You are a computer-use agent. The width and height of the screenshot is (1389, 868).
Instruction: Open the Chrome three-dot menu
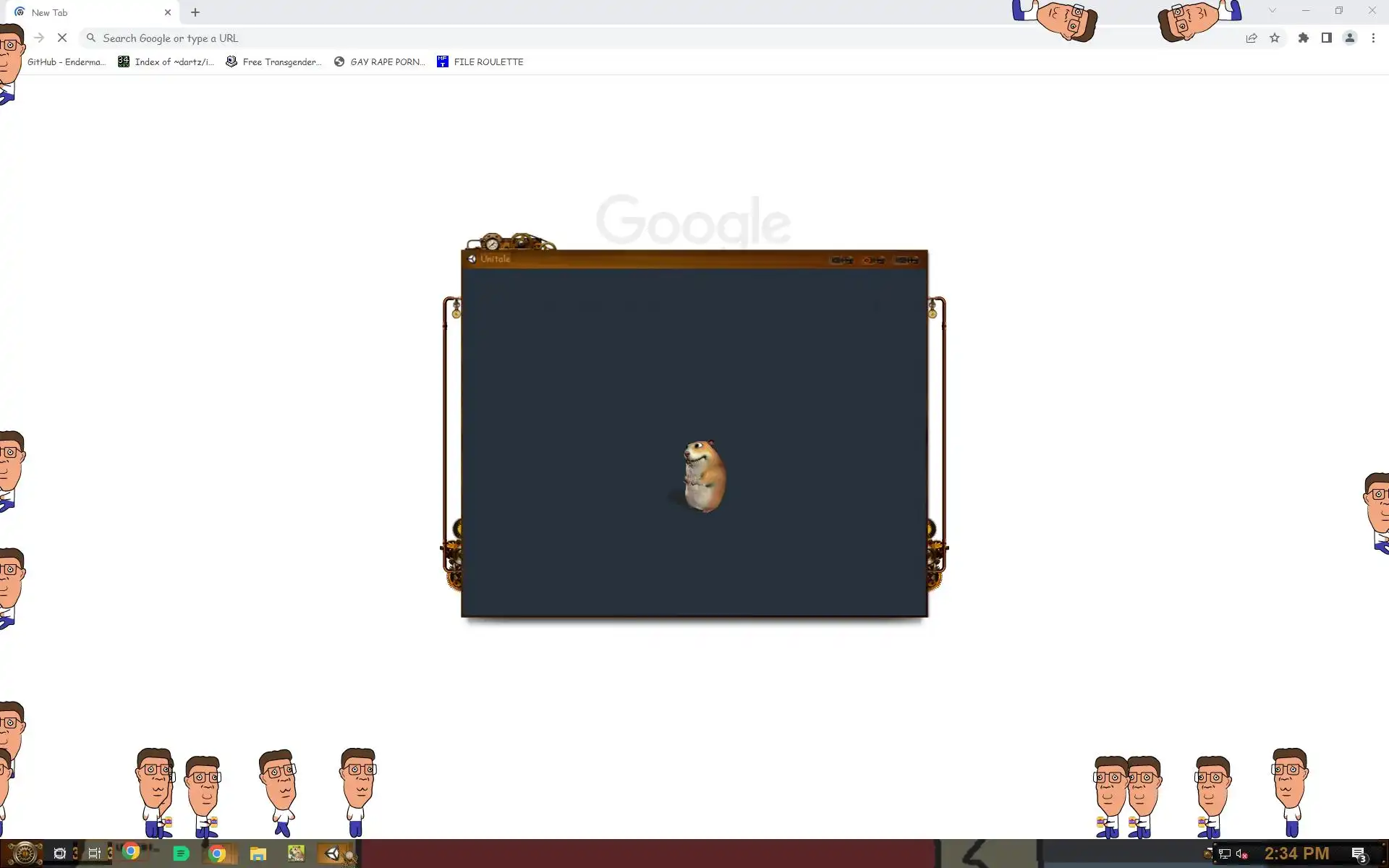point(1373,38)
